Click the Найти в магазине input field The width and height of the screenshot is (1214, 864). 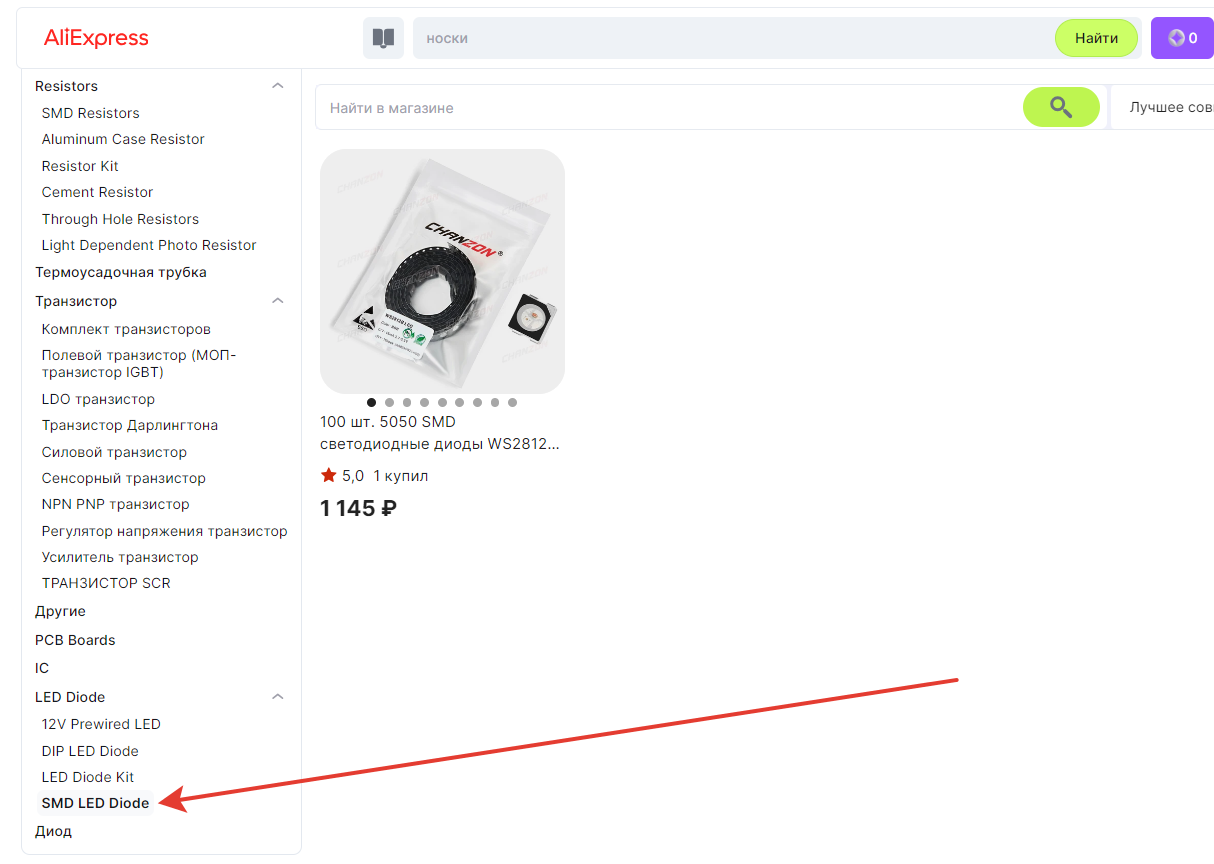[x=669, y=107]
